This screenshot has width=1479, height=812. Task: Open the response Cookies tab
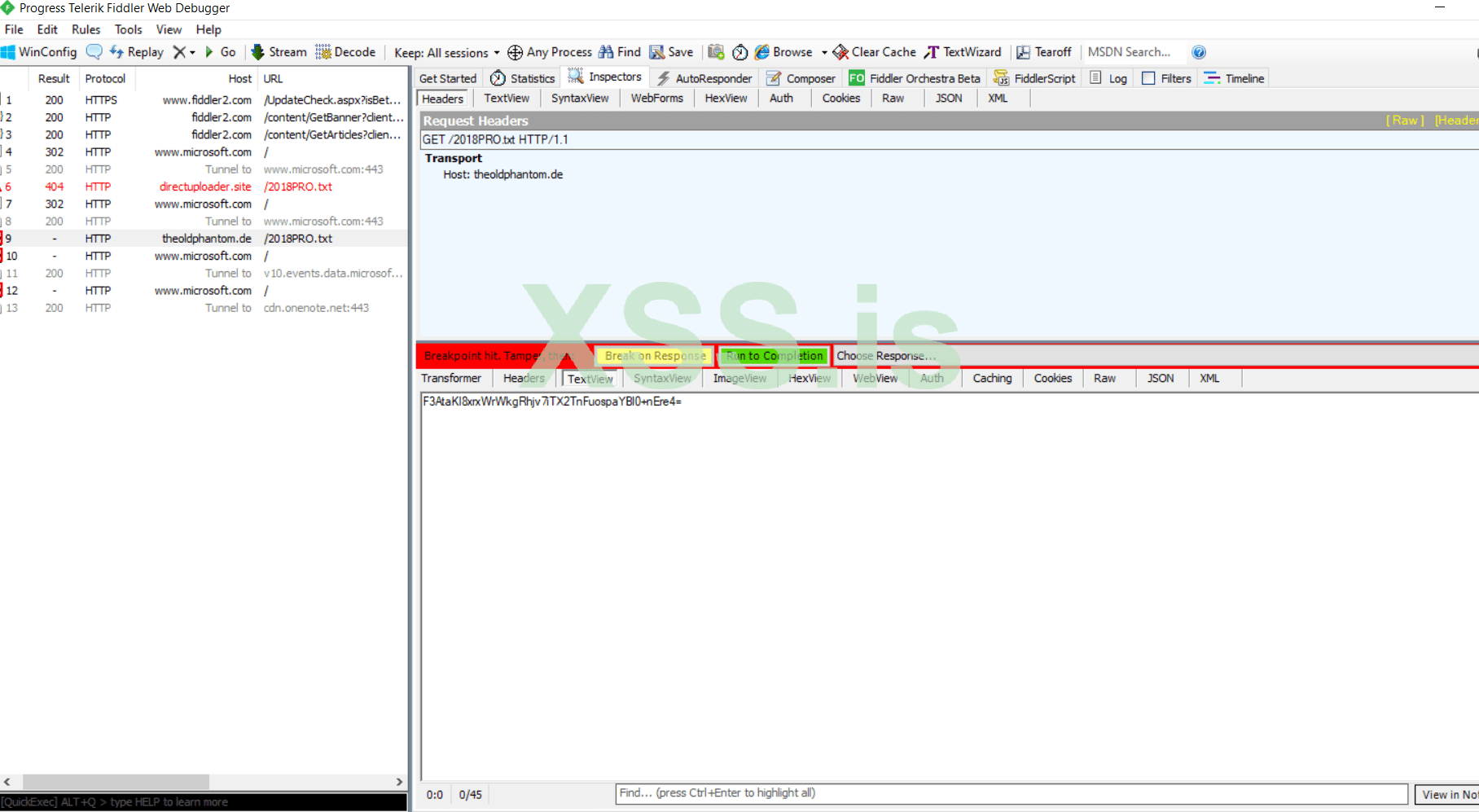1053,379
